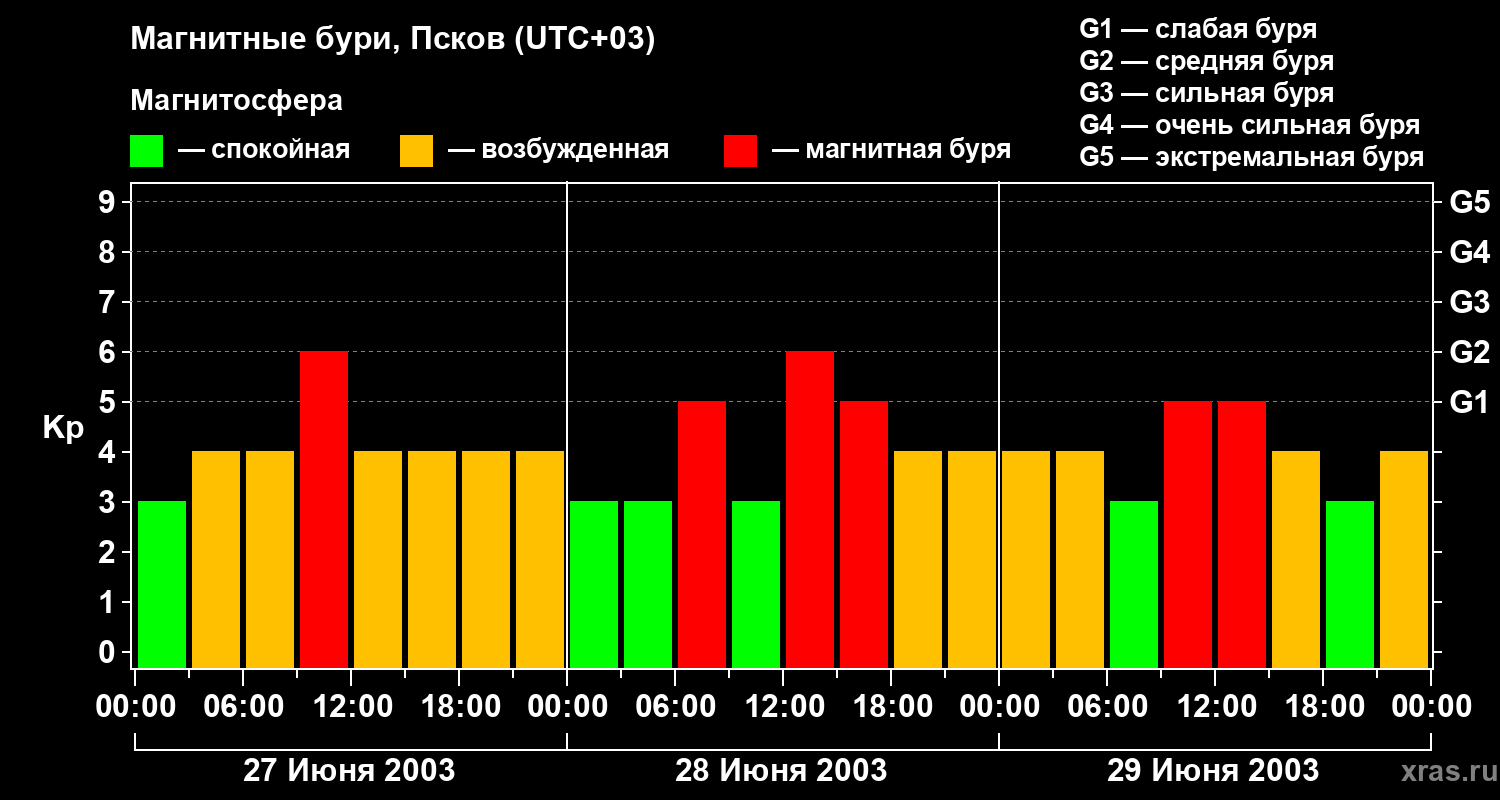
Task: Click the 21:00–00:00 yellow bar on 28 June
Action: [972, 560]
